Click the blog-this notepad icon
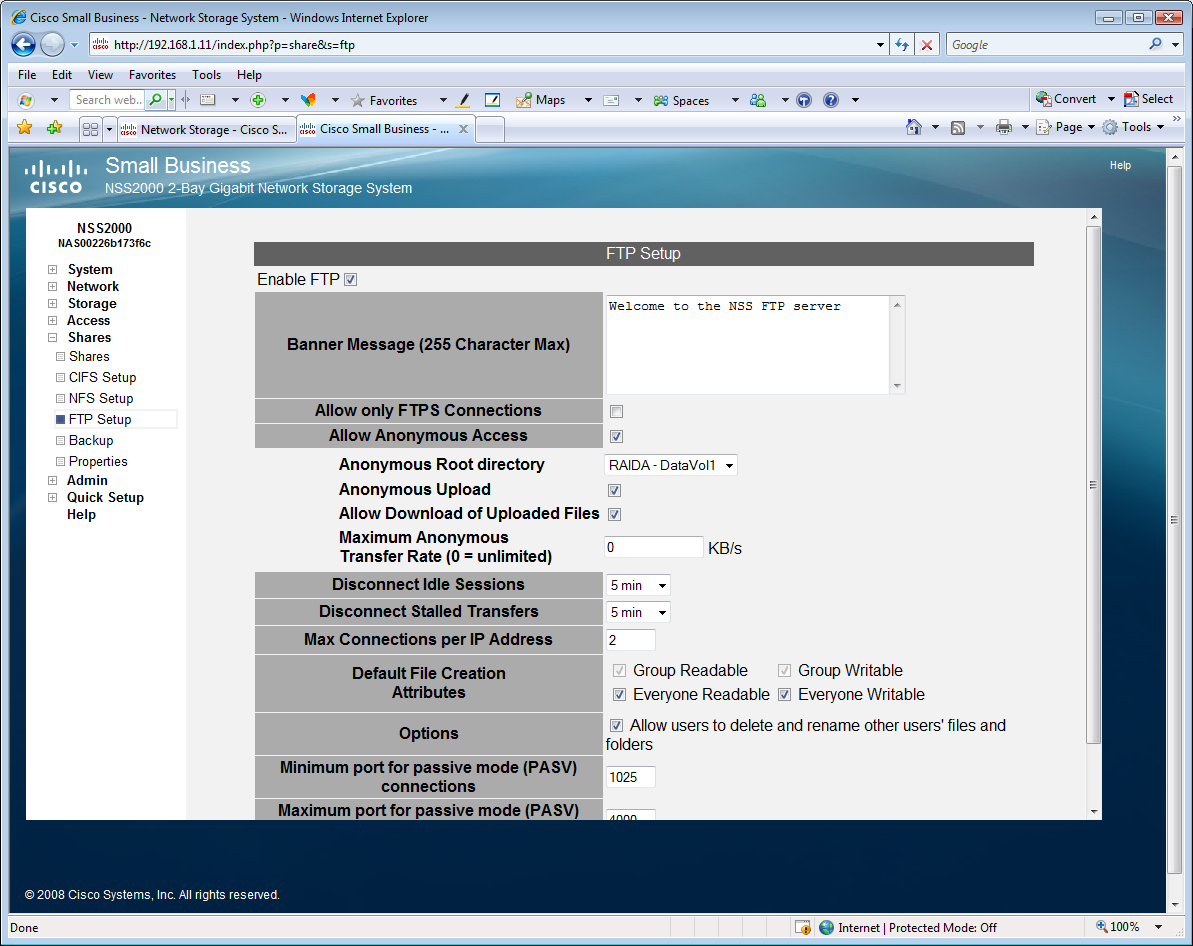This screenshot has width=1193, height=946. (x=492, y=100)
